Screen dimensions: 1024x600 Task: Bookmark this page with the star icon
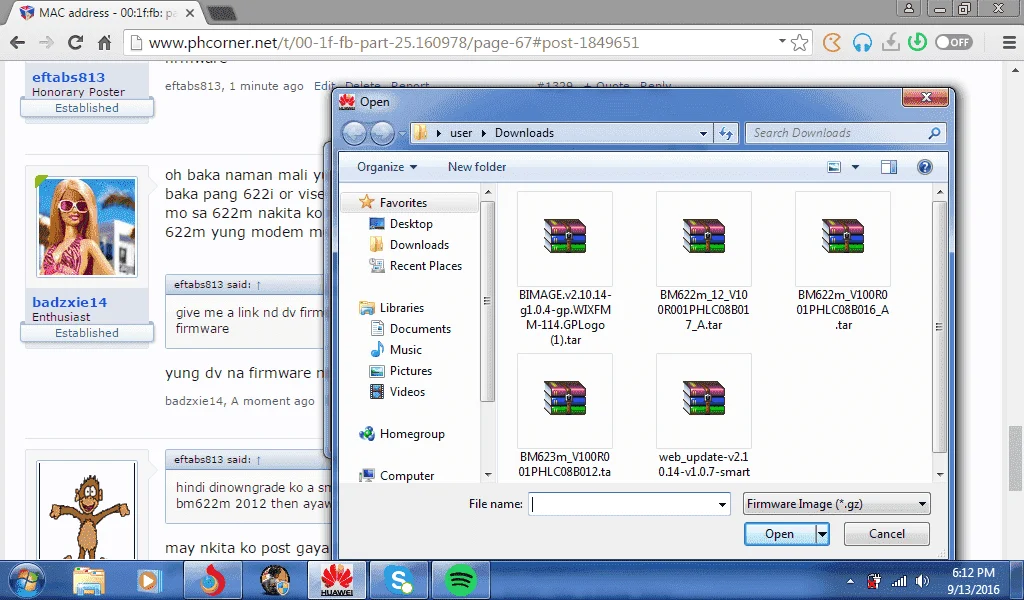(799, 43)
